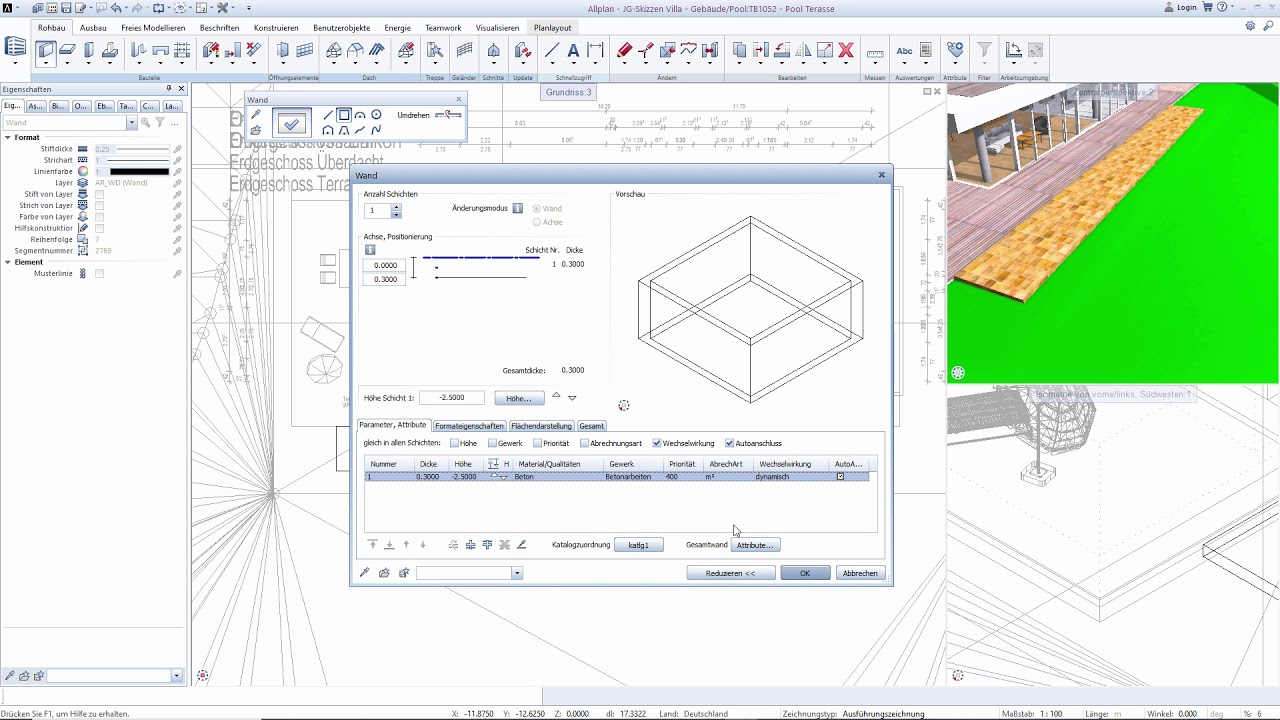1280x720 pixels.
Task: Click the Änderungsmodus info icon
Action: click(518, 208)
